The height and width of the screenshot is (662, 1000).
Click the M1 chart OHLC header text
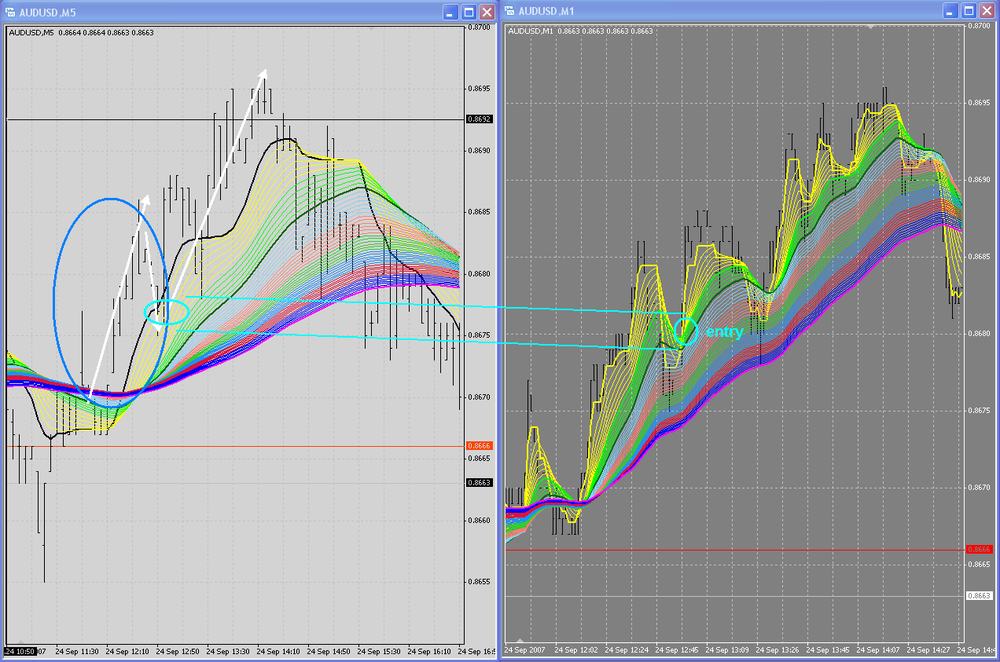tap(580, 31)
